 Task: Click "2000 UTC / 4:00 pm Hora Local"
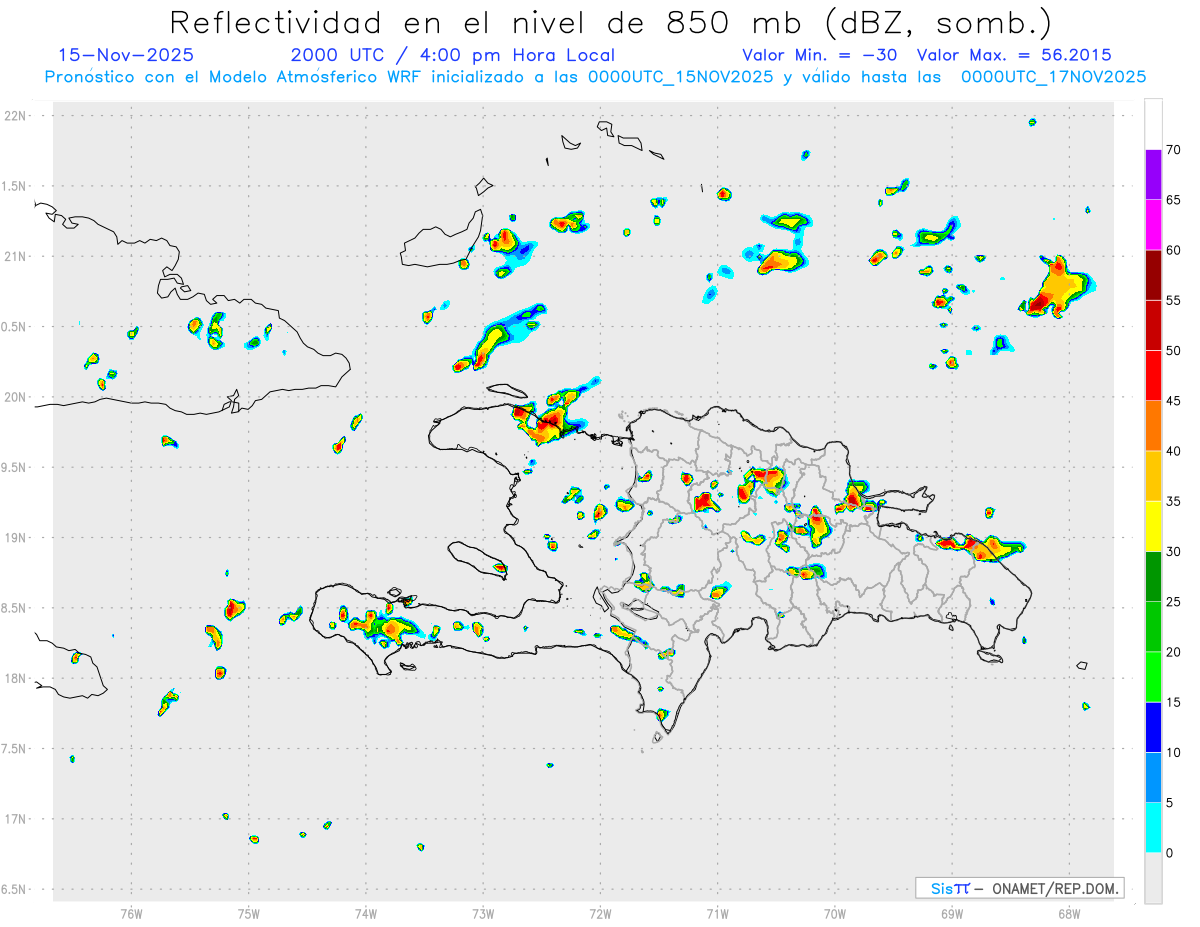pos(453,55)
